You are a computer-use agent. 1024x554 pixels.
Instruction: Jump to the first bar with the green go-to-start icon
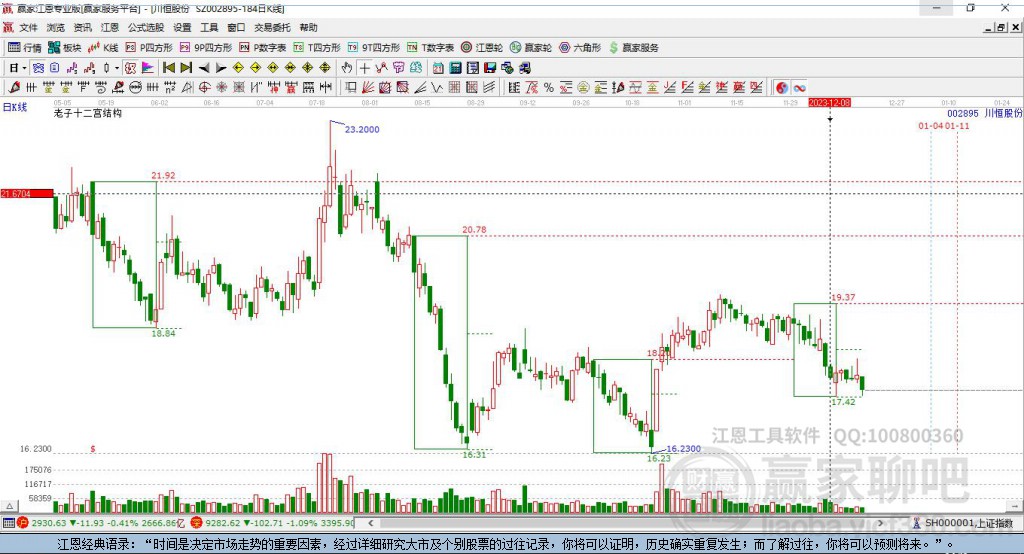[168, 68]
